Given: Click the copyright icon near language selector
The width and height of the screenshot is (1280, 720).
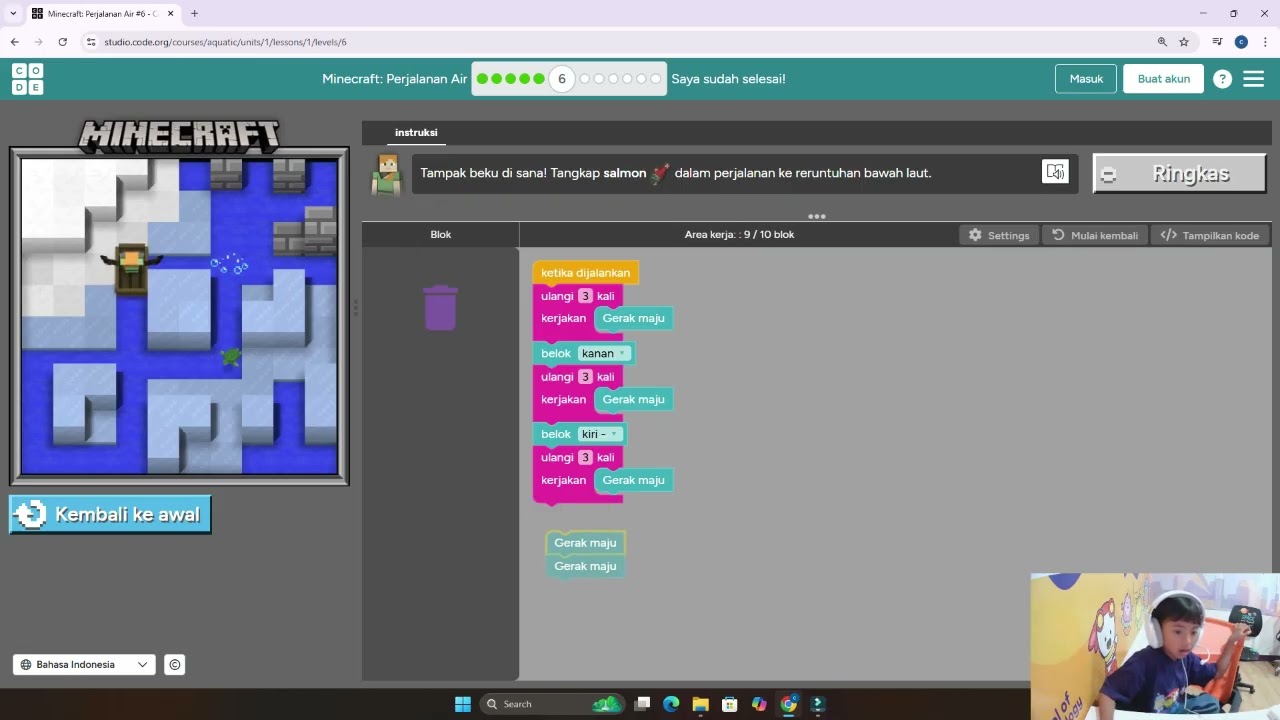Looking at the screenshot, I should 174,664.
